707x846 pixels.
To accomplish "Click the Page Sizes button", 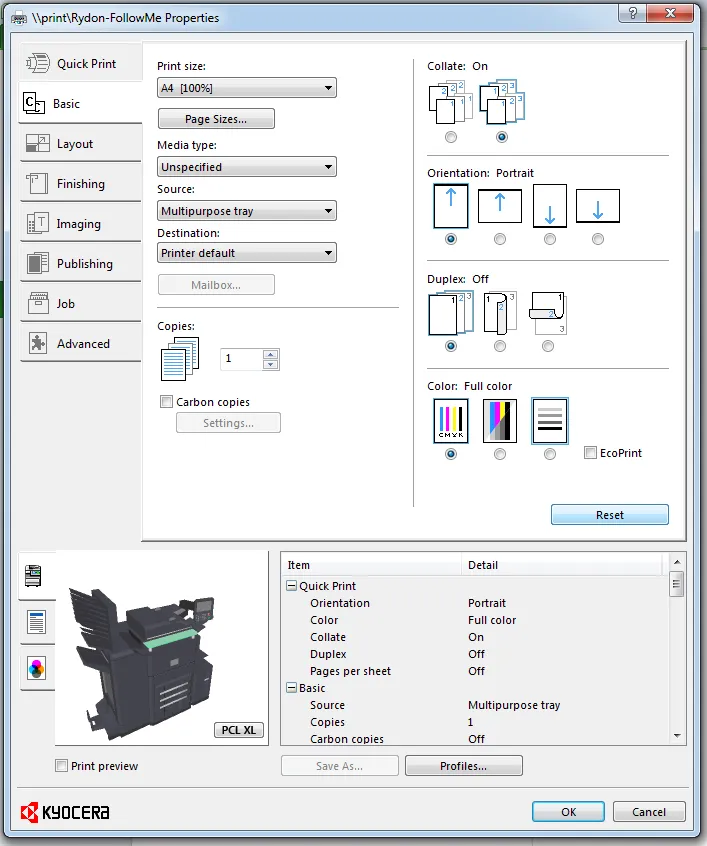I will pyautogui.click(x=216, y=119).
